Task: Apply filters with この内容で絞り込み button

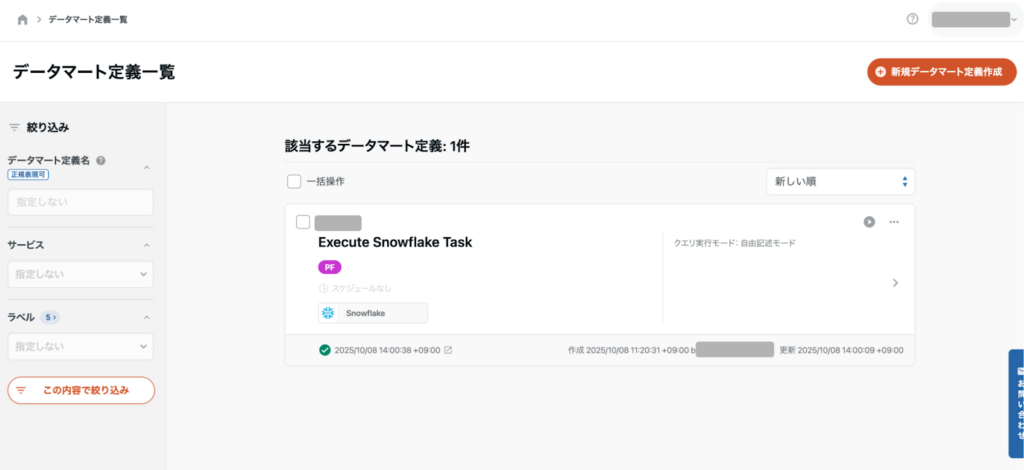Action: tap(81, 390)
